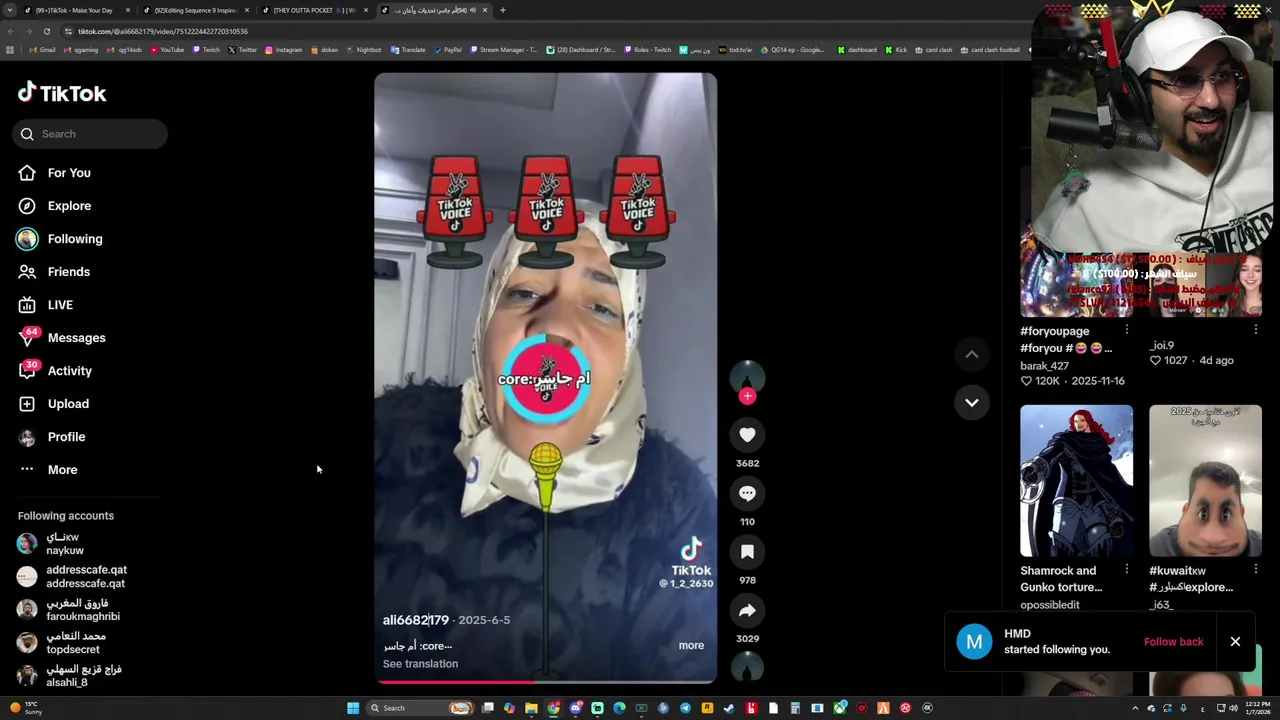Open the Profile page

(66, 437)
